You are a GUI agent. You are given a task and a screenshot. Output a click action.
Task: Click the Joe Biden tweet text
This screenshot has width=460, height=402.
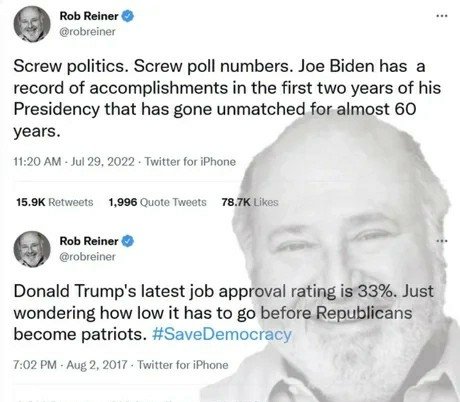tap(227, 99)
